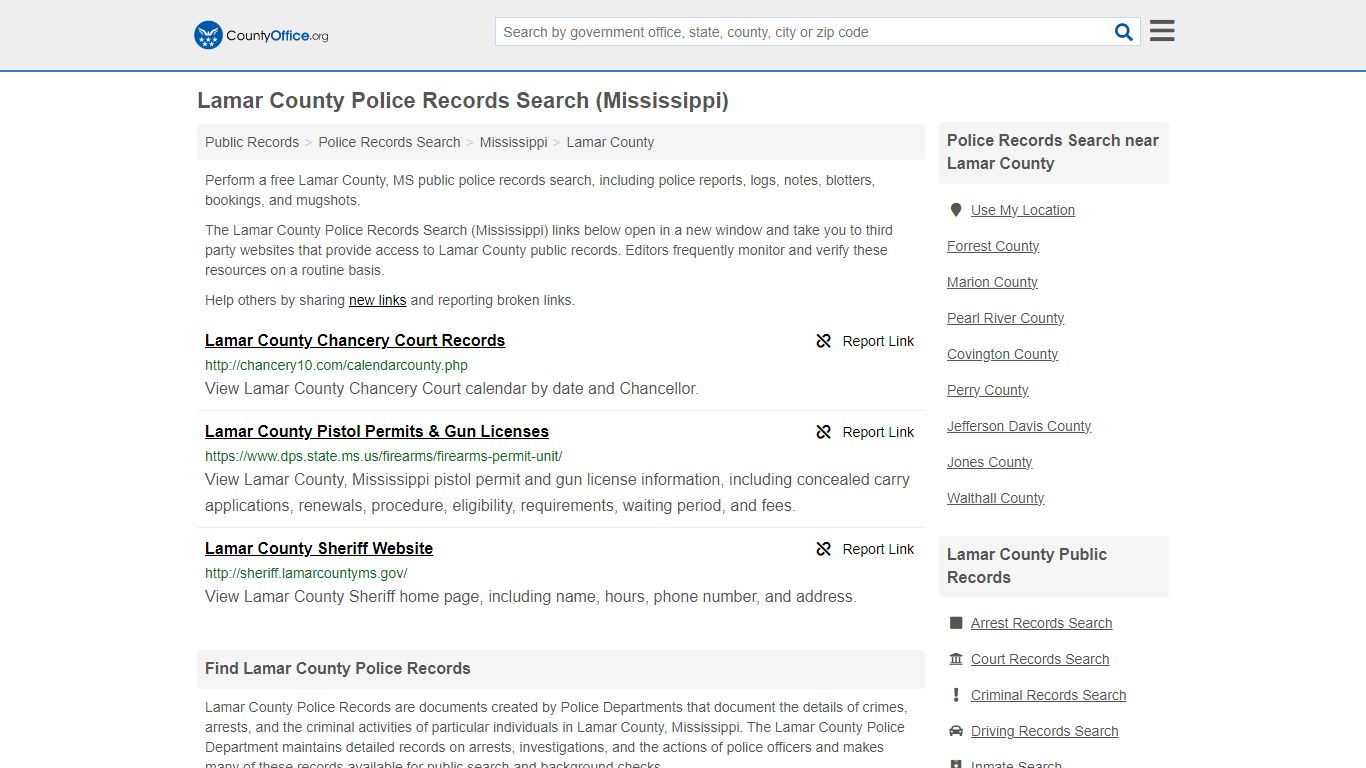Go to Perry County

pyautogui.click(x=987, y=390)
